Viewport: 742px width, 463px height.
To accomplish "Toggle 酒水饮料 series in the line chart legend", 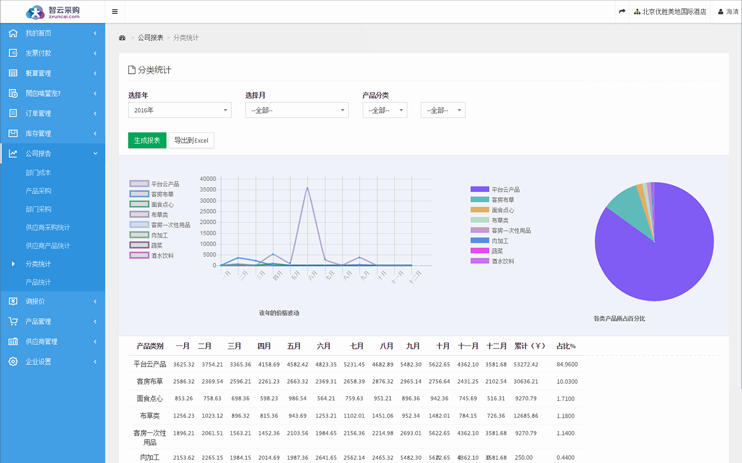I will [x=139, y=255].
